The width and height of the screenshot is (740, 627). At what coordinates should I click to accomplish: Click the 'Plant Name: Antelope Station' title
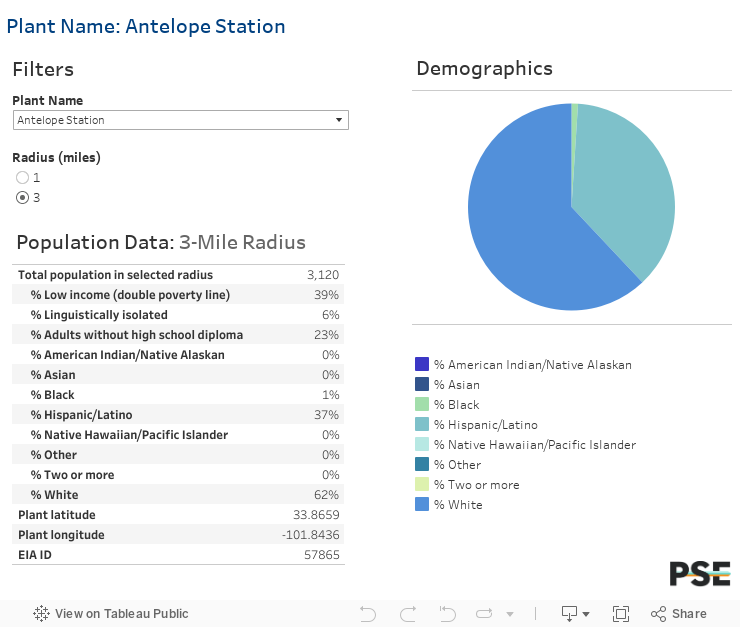tap(146, 26)
